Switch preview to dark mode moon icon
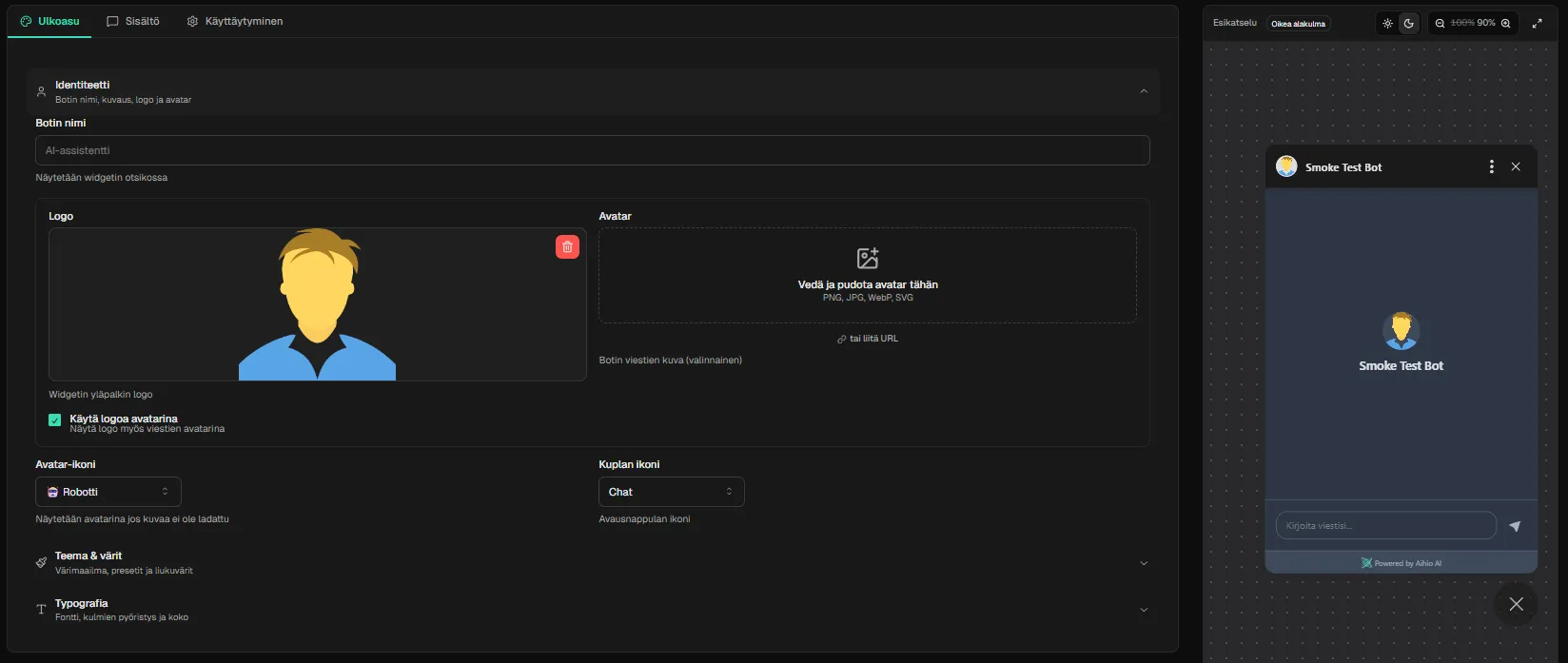This screenshot has width=1568, height=663. click(1408, 24)
